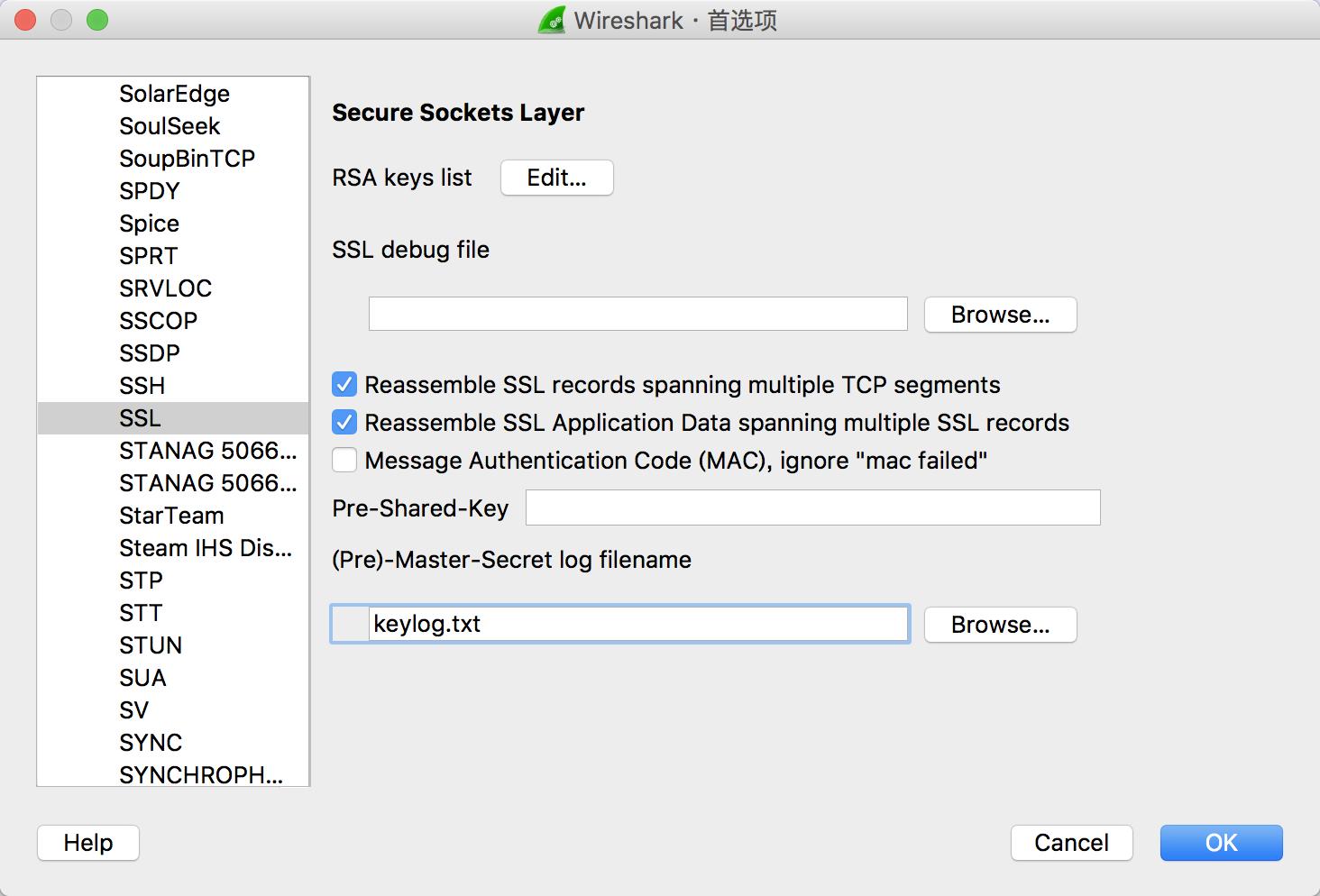1320x896 pixels.
Task: Select SolarEdge protocol in the list
Action: pyautogui.click(x=174, y=94)
